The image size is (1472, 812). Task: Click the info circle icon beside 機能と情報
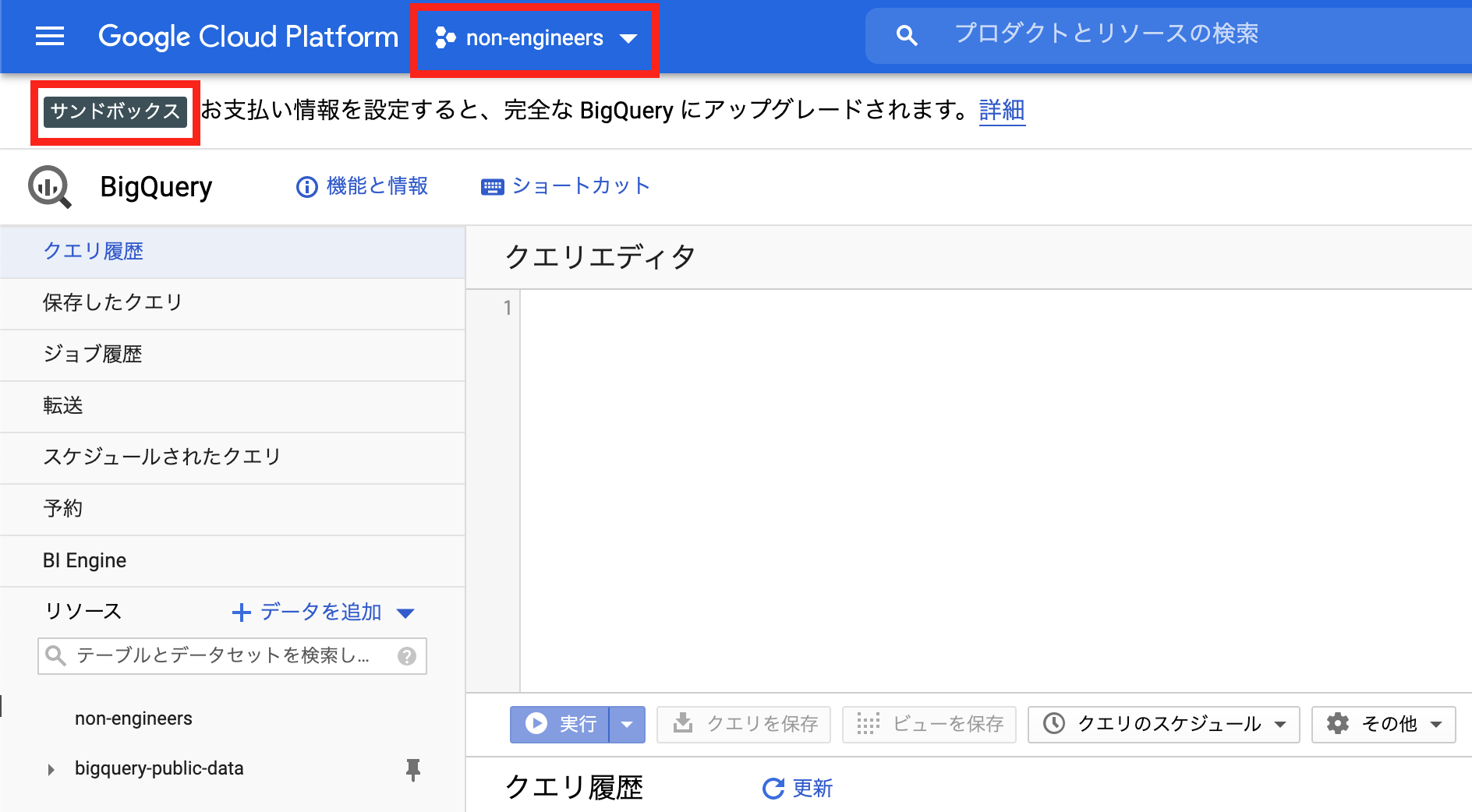pos(306,187)
